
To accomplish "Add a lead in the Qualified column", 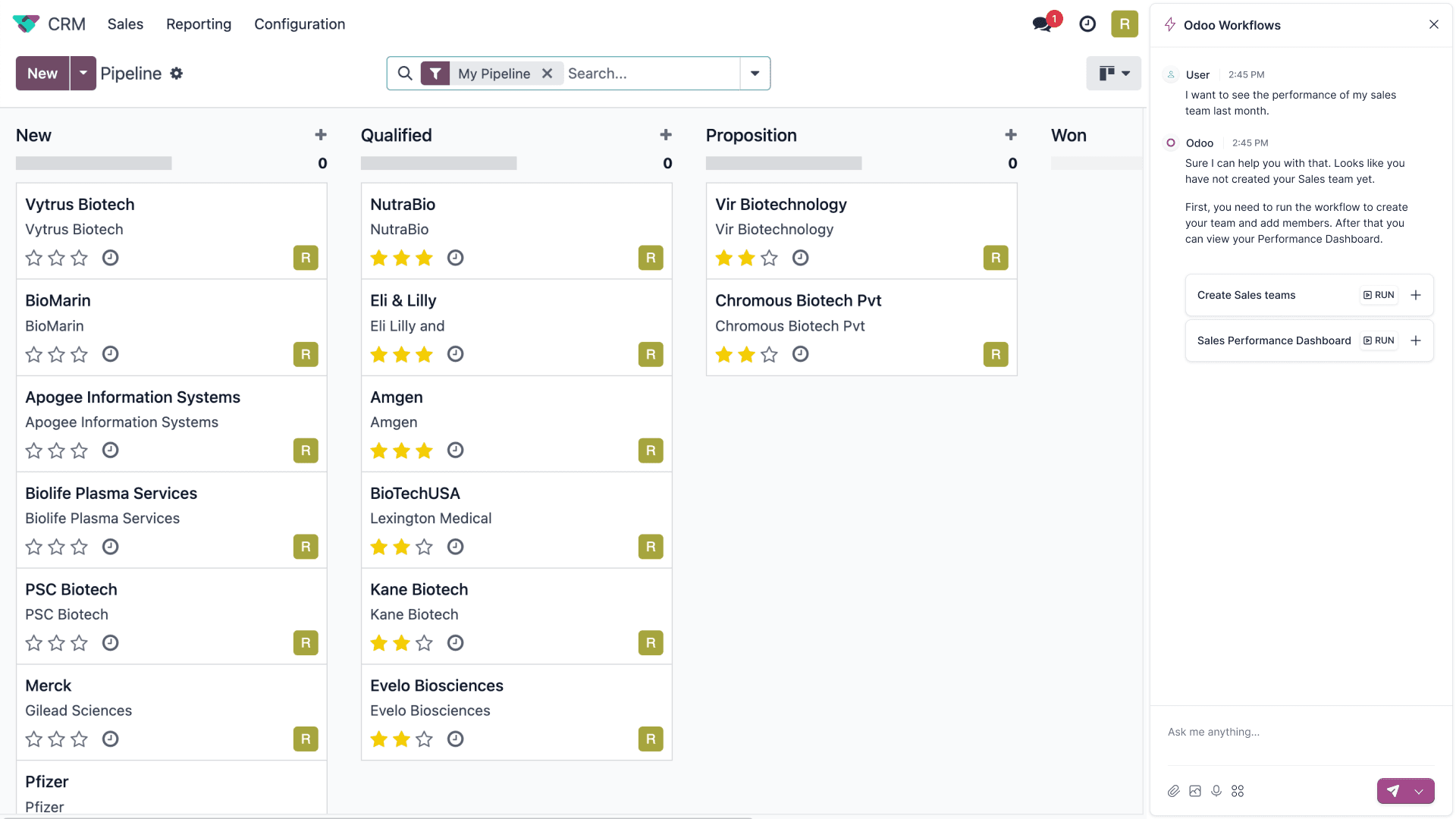I will pyautogui.click(x=666, y=135).
